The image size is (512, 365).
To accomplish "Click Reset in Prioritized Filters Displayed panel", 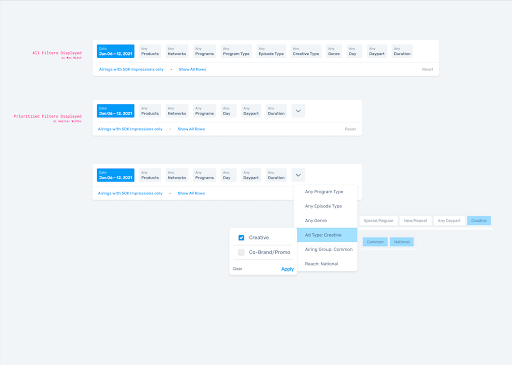I will point(350,129).
